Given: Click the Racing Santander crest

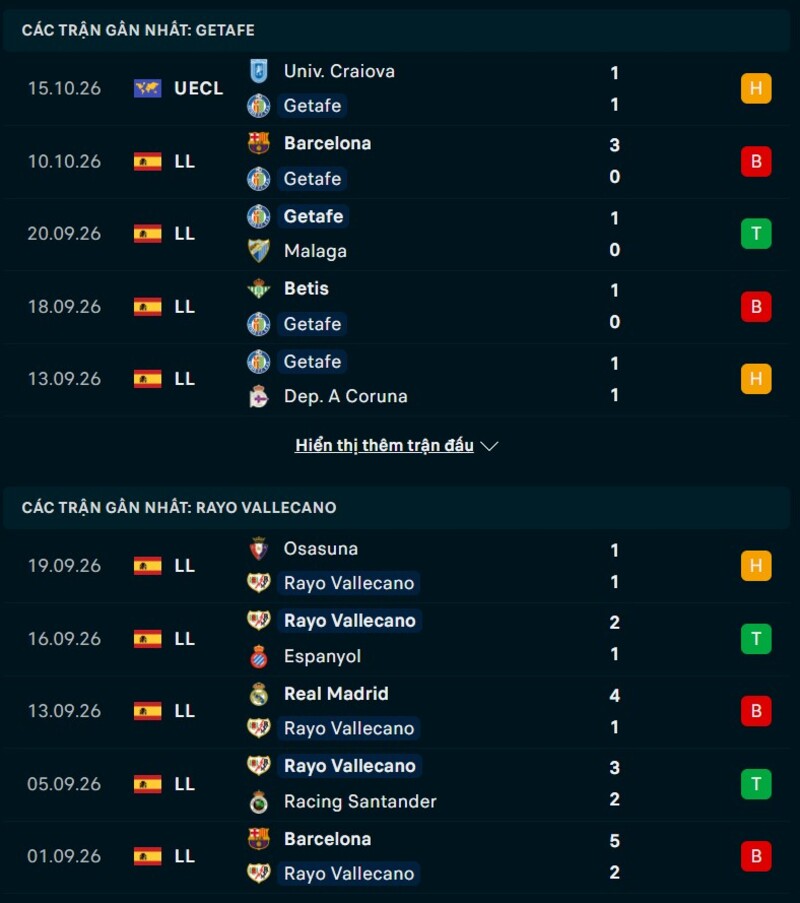Looking at the screenshot, I should click(259, 802).
